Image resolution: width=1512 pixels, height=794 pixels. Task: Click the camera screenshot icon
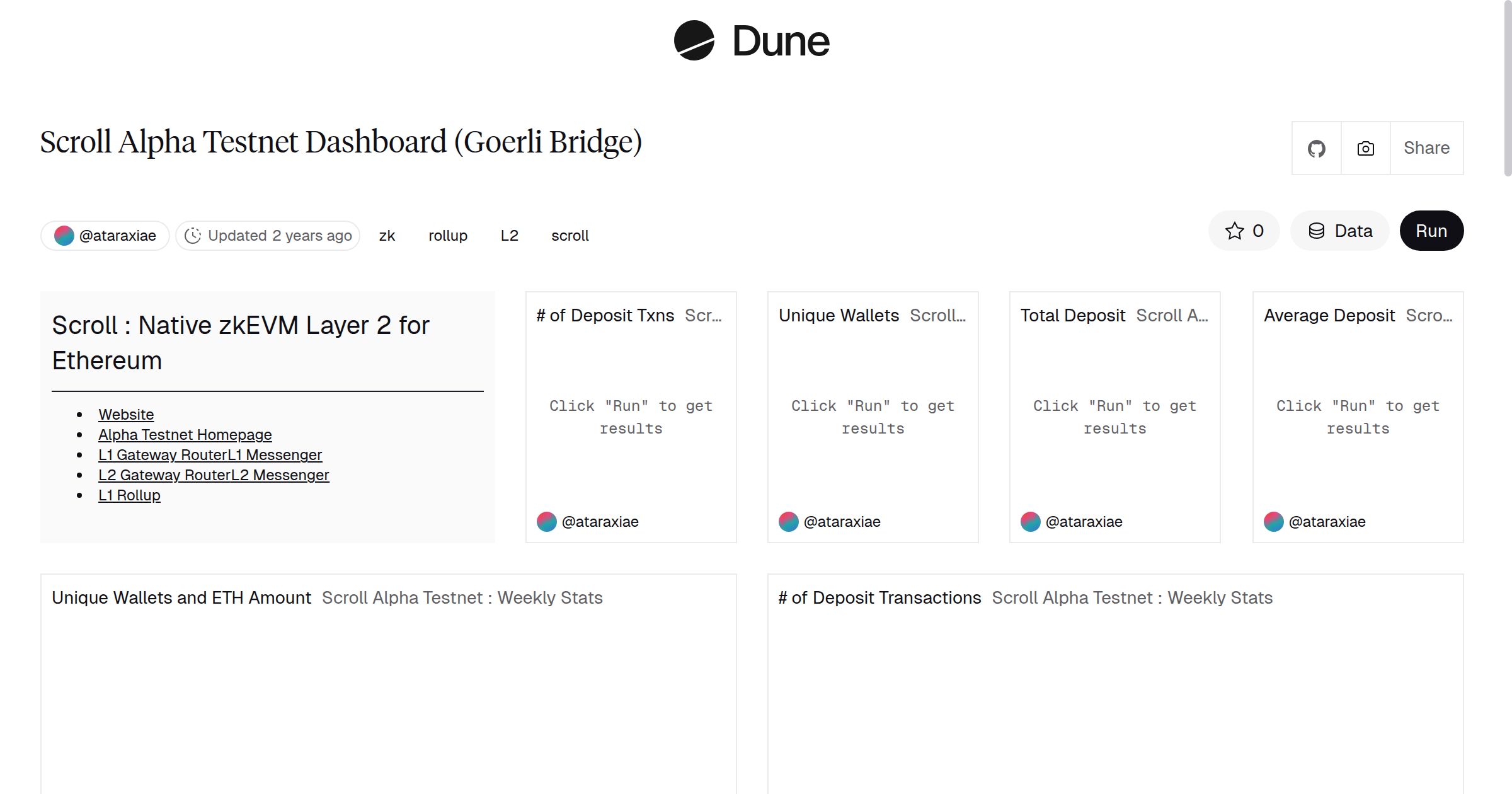pos(1365,148)
